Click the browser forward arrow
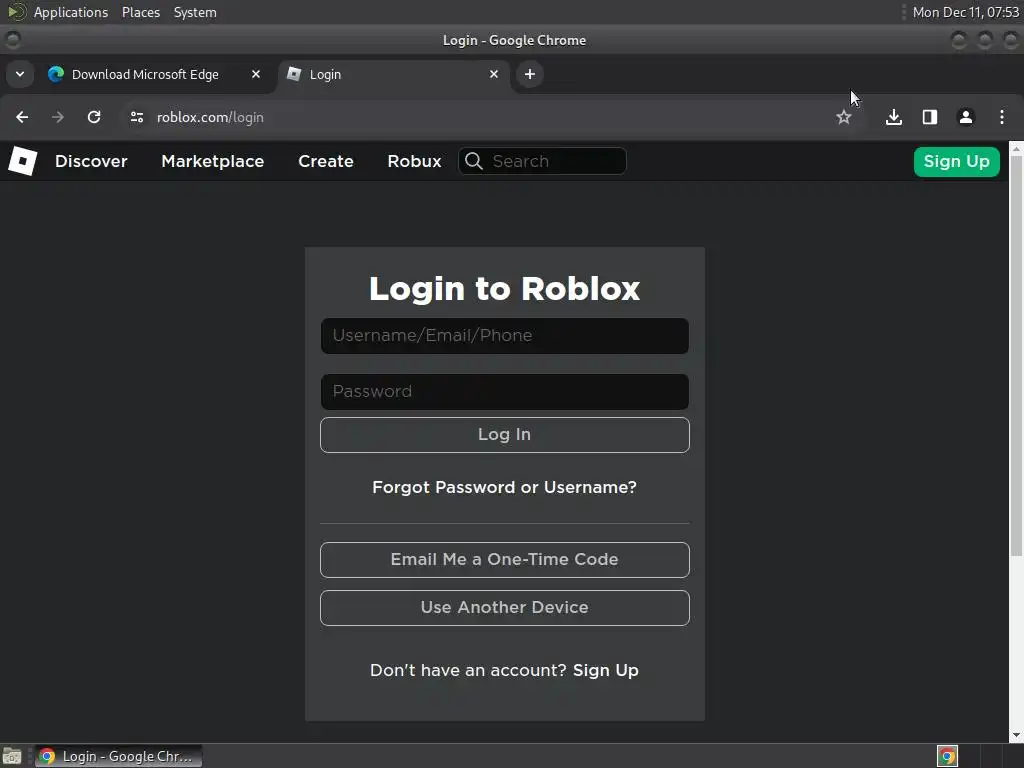 pyautogui.click(x=58, y=117)
